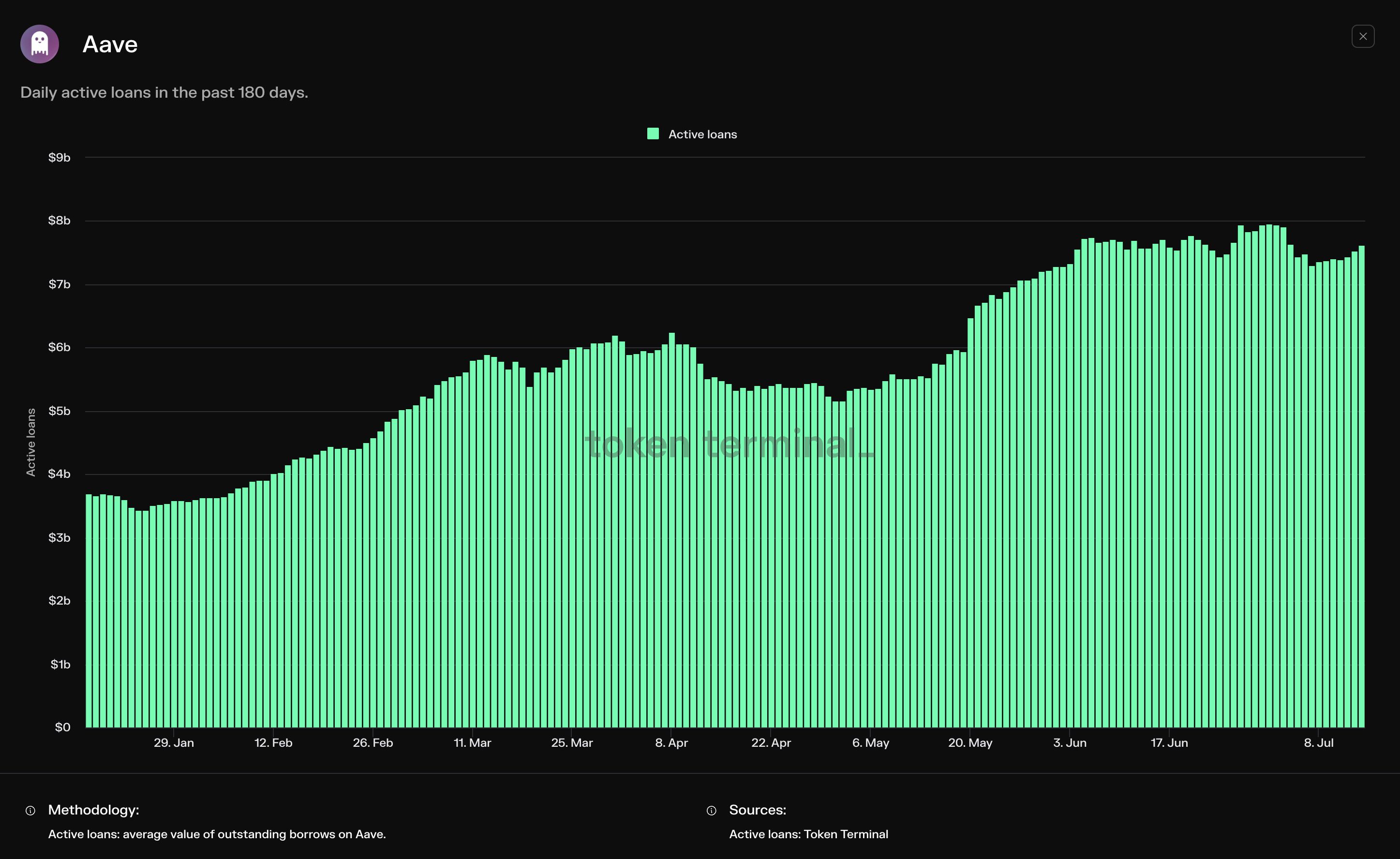Screen dimensions: 1400x859
Task: Click the 8. Jul date label
Action: coord(1318,742)
